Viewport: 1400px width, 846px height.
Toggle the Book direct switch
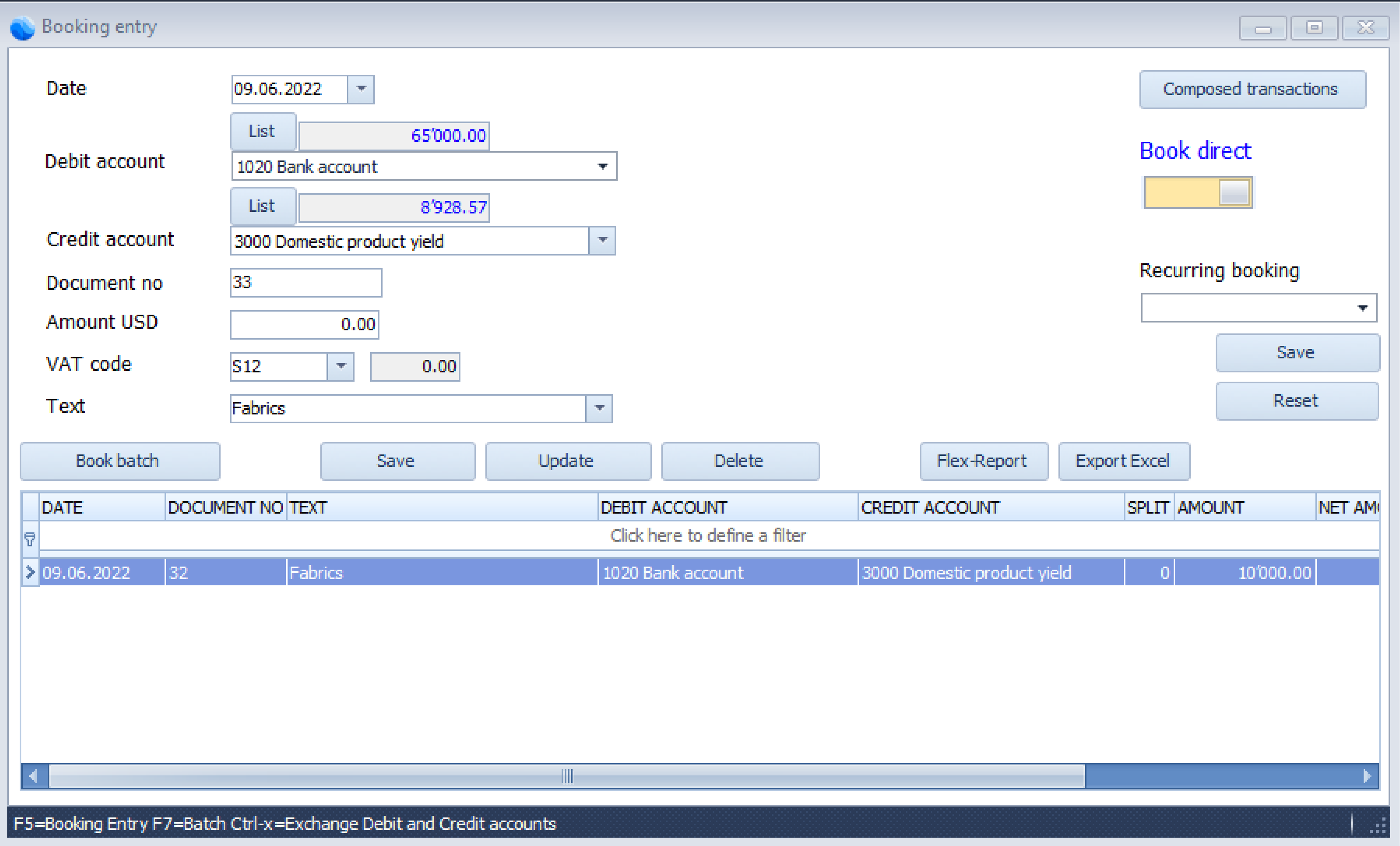click(x=1198, y=193)
